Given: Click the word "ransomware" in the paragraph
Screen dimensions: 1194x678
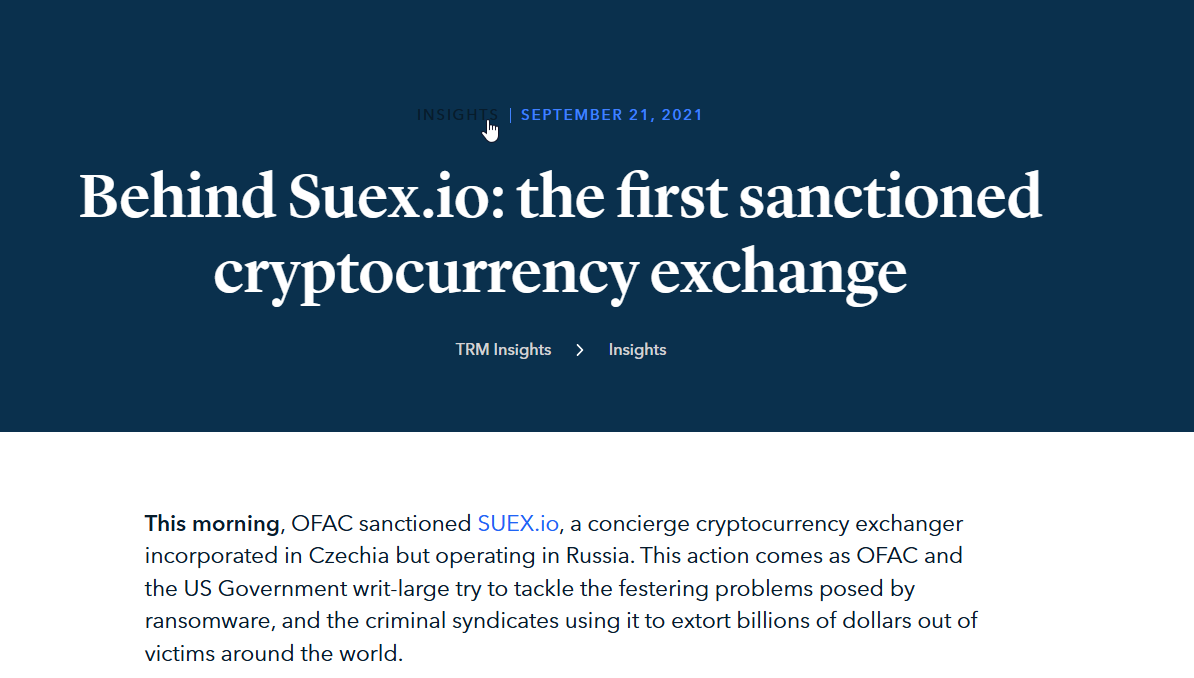Looking at the screenshot, I should click(x=208, y=621).
